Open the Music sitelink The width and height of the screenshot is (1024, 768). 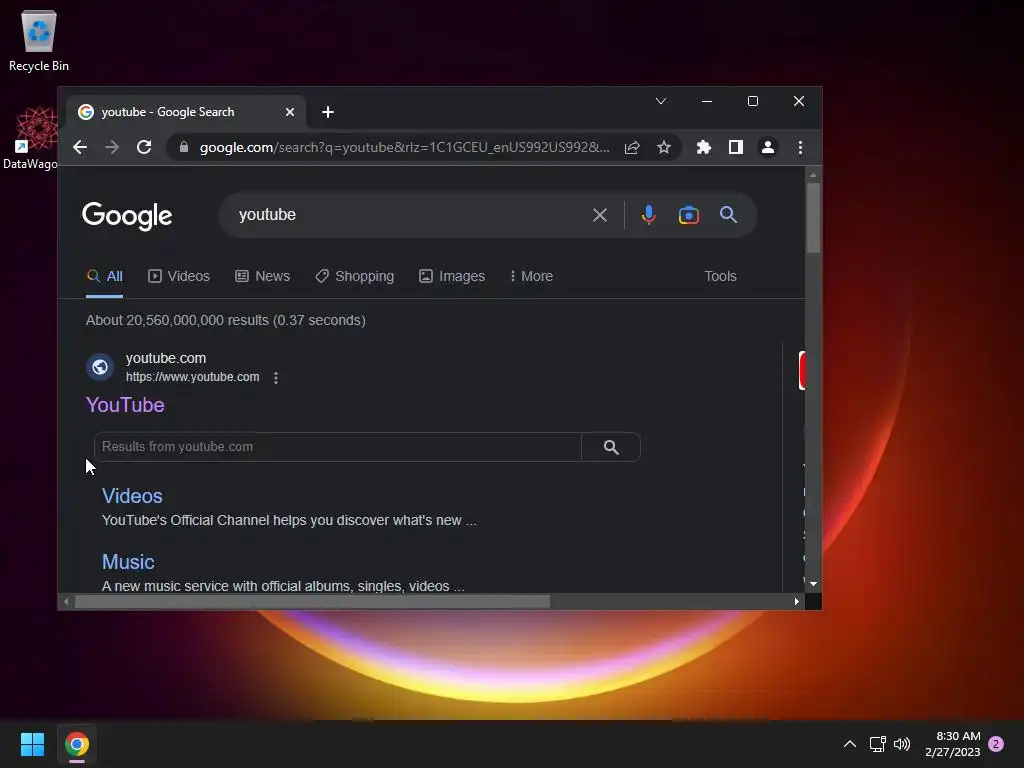[128, 562]
